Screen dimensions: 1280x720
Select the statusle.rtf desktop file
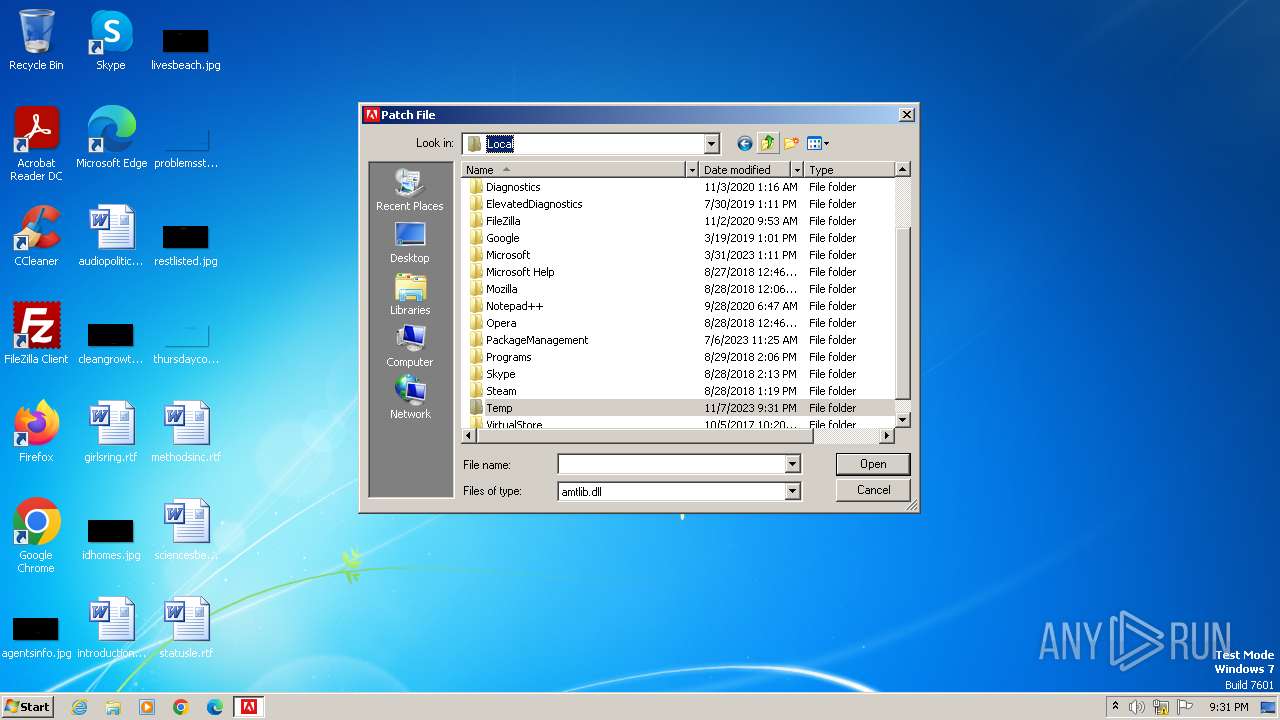pos(185,629)
